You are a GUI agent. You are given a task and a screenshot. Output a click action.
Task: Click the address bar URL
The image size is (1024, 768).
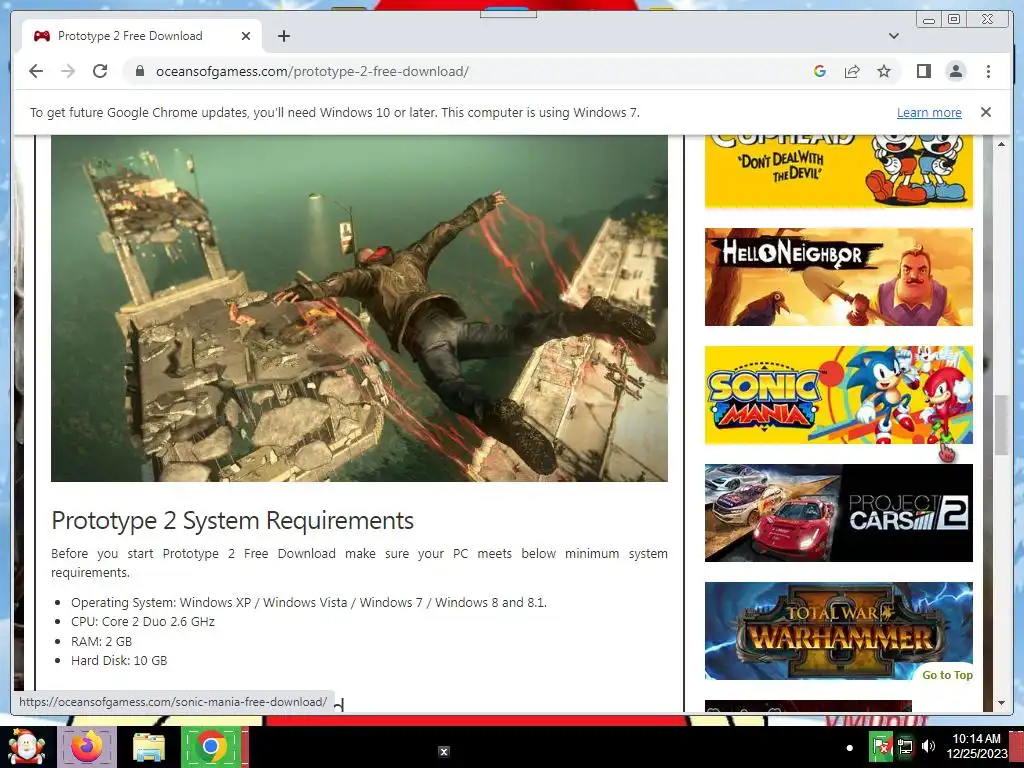pyautogui.click(x=312, y=71)
